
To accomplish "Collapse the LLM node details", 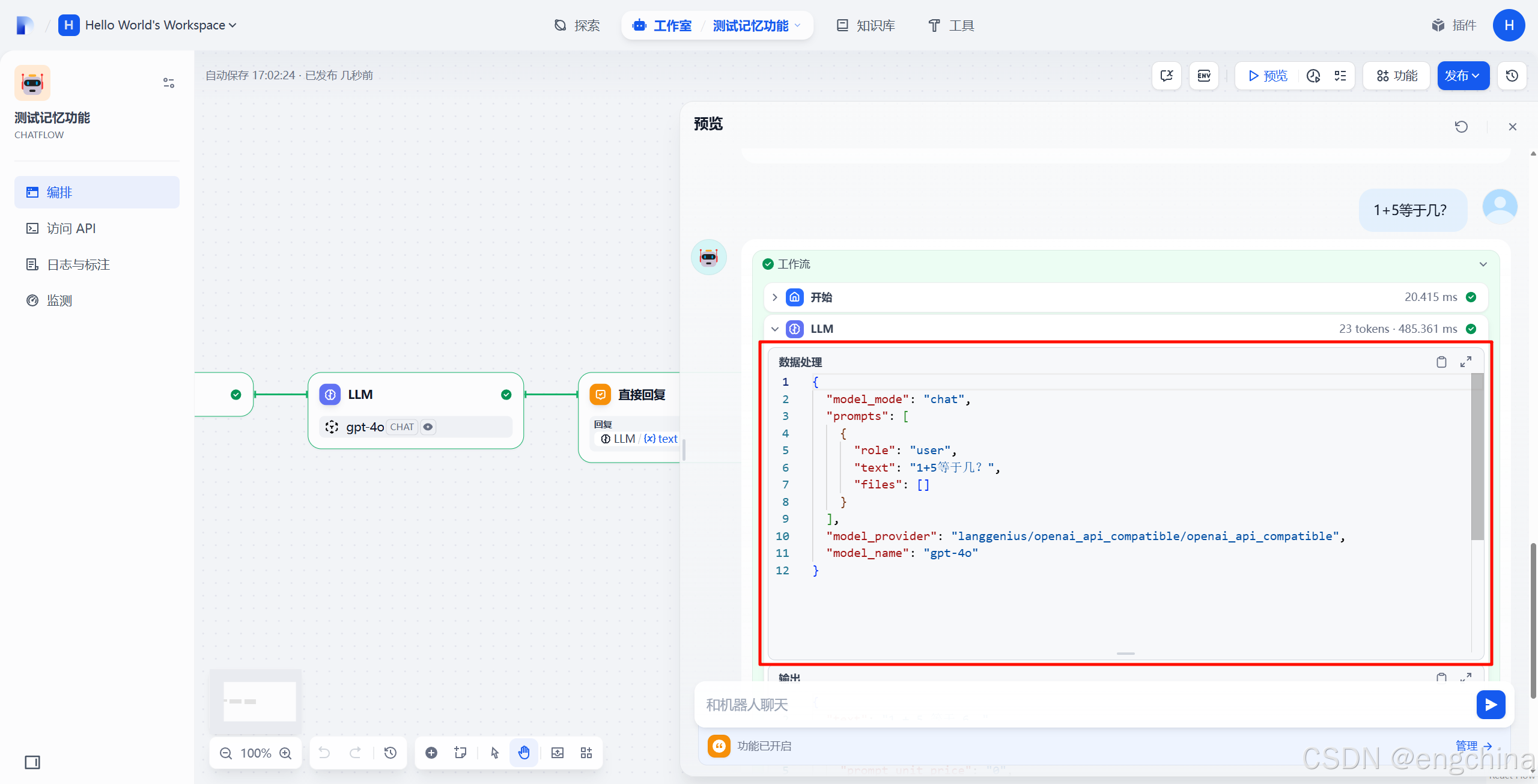I will [x=775, y=329].
